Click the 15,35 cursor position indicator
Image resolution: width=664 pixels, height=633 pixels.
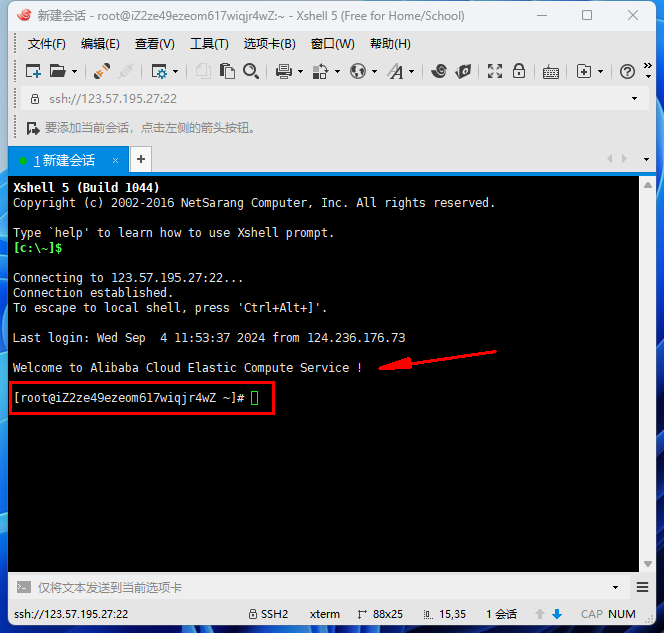point(445,614)
